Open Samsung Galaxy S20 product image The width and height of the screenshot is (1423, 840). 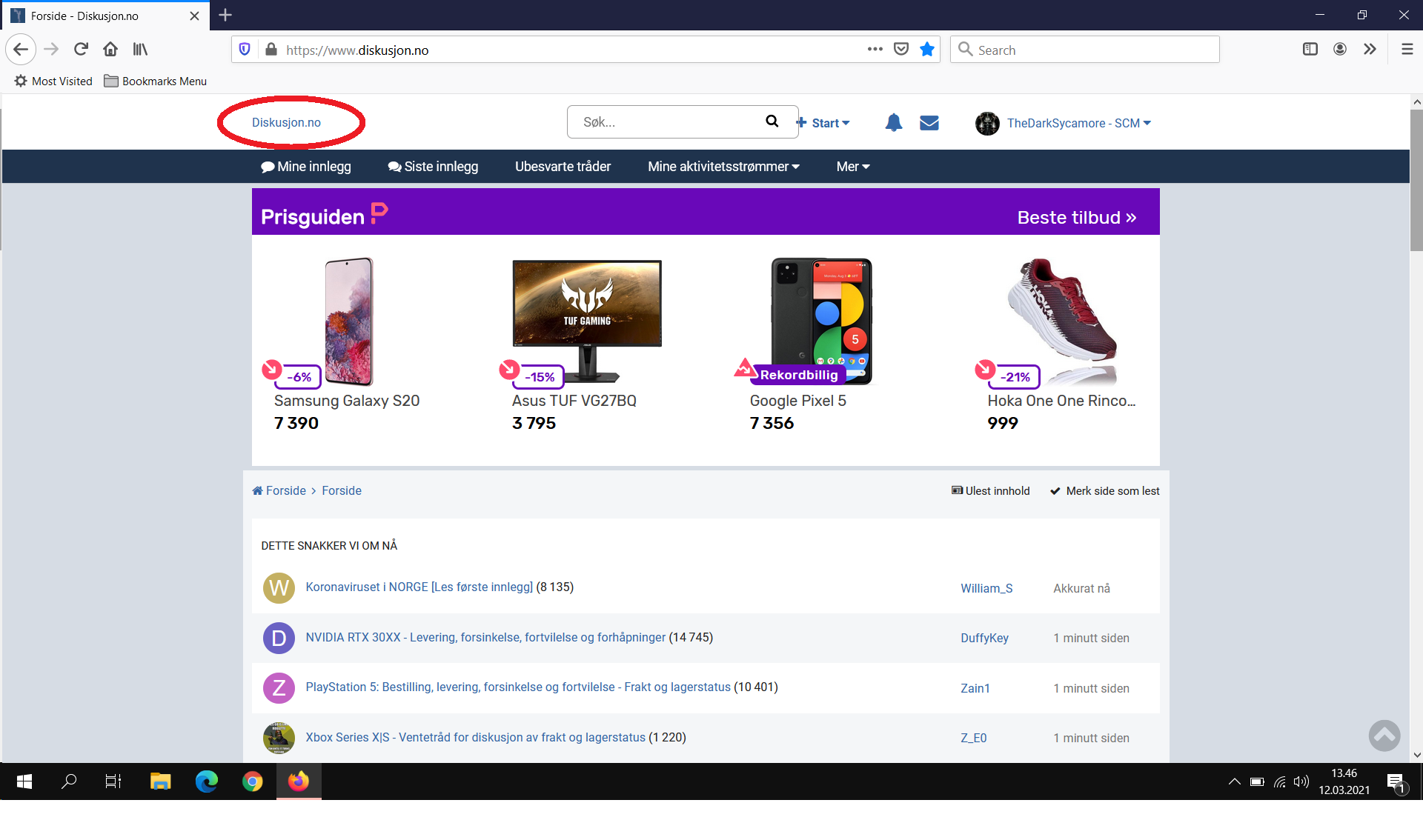click(349, 321)
